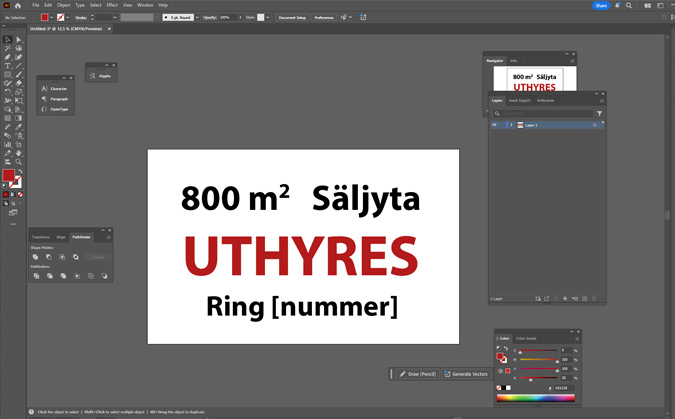Click the Unite shape mode icon in Pathfinder
Image resolution: width=675 pixels, height=419 pixels.
point(36,257)
